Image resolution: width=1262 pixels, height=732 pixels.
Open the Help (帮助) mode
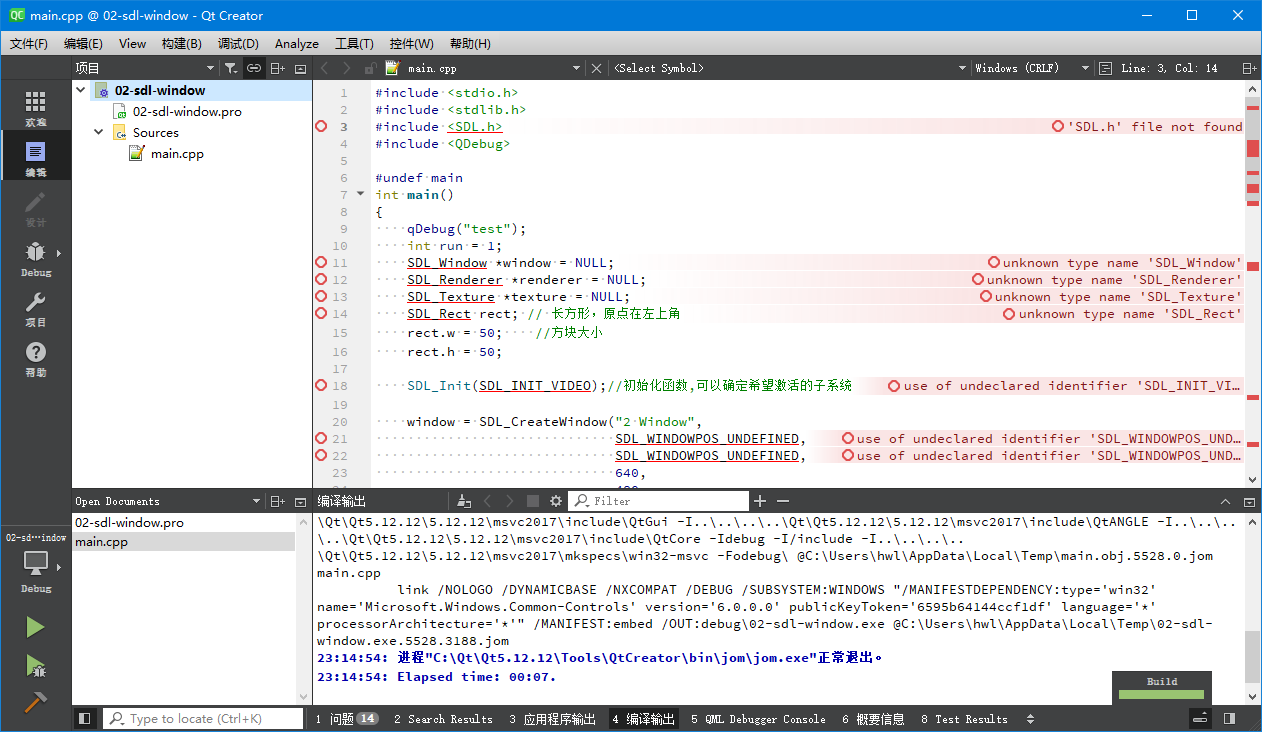(35, 358)
